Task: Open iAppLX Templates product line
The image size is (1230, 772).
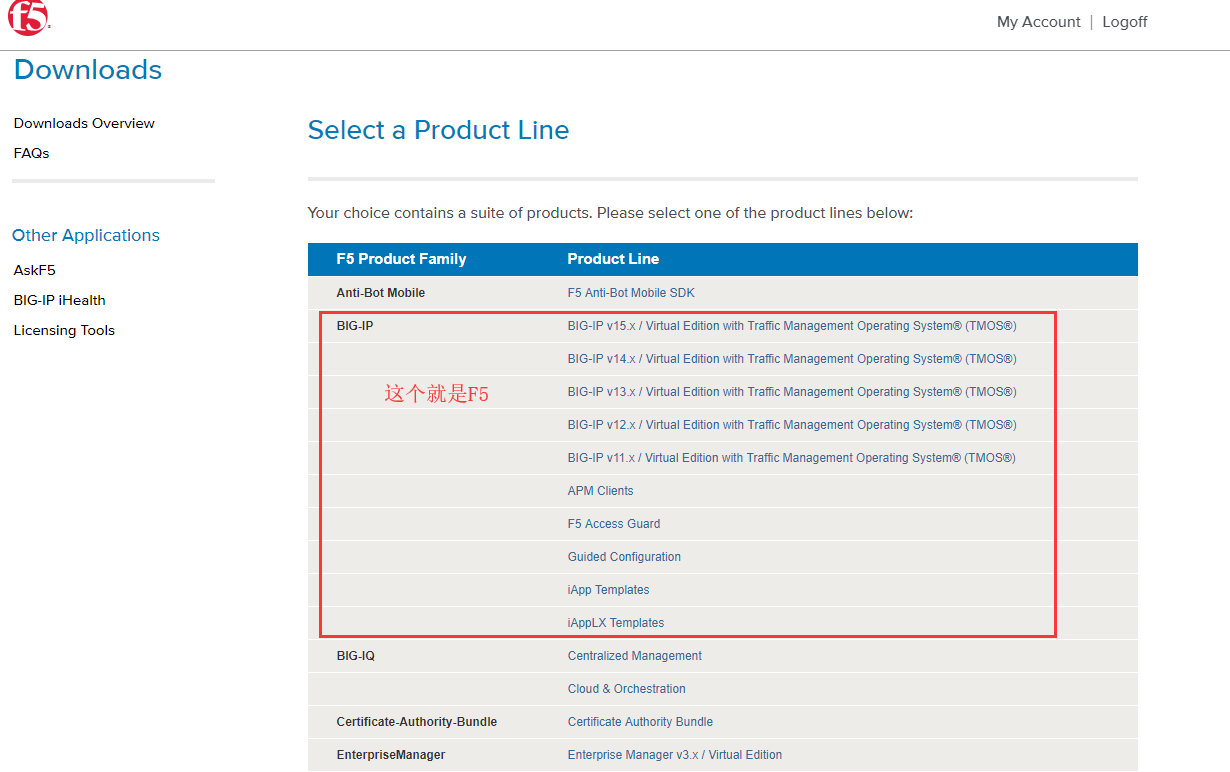Action: coord(616,623)
